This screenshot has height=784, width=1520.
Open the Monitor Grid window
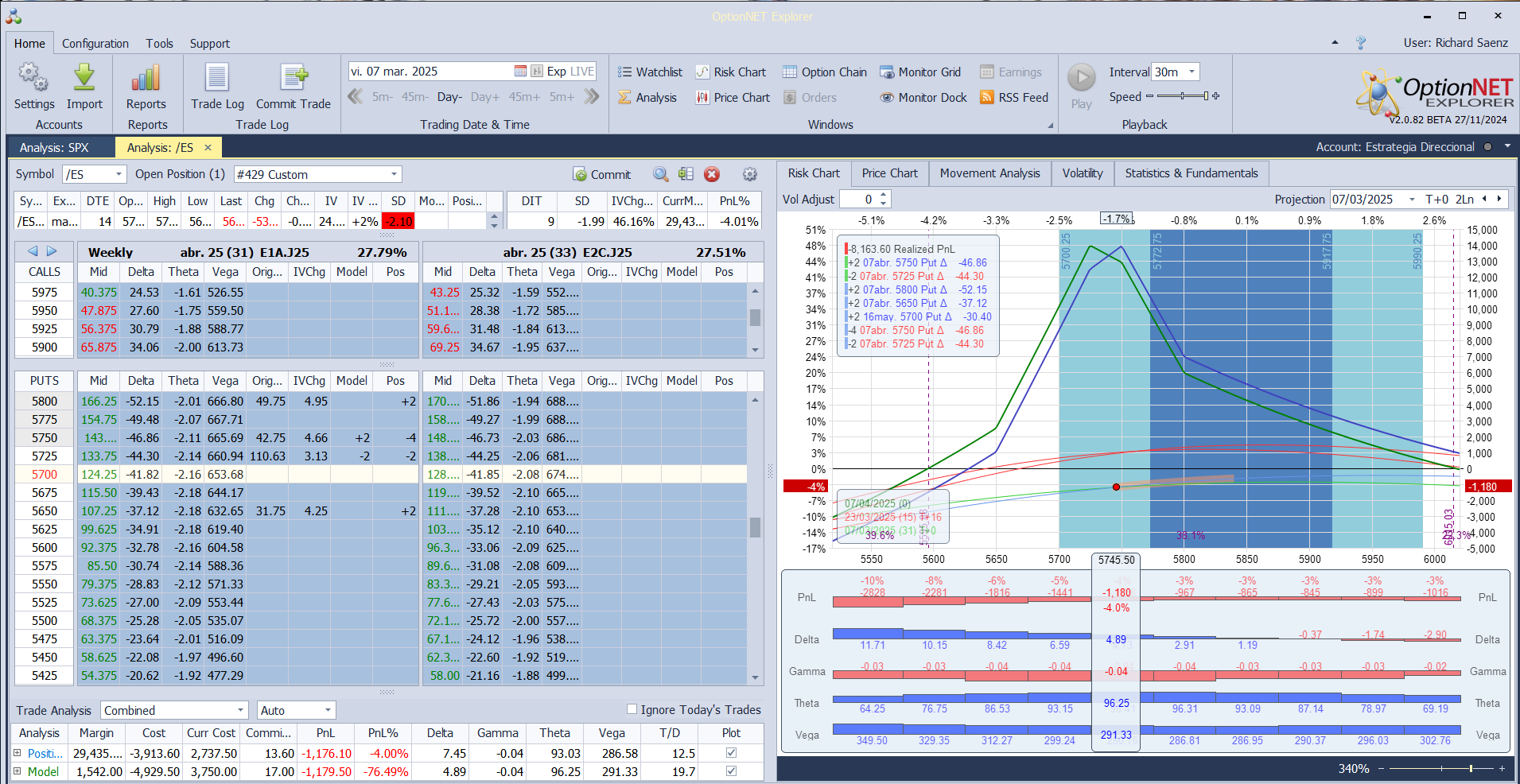coord(920,72)
